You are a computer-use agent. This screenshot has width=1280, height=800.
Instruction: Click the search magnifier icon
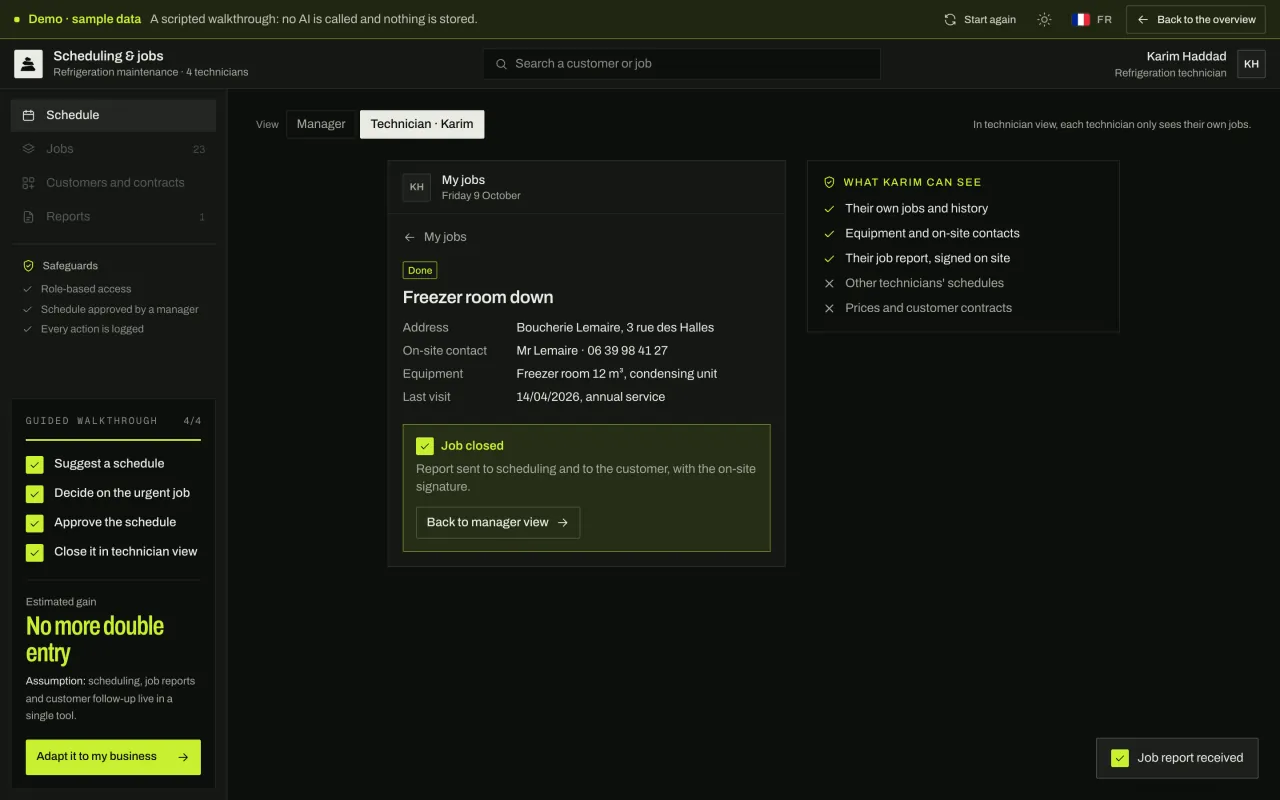point(501,64)
